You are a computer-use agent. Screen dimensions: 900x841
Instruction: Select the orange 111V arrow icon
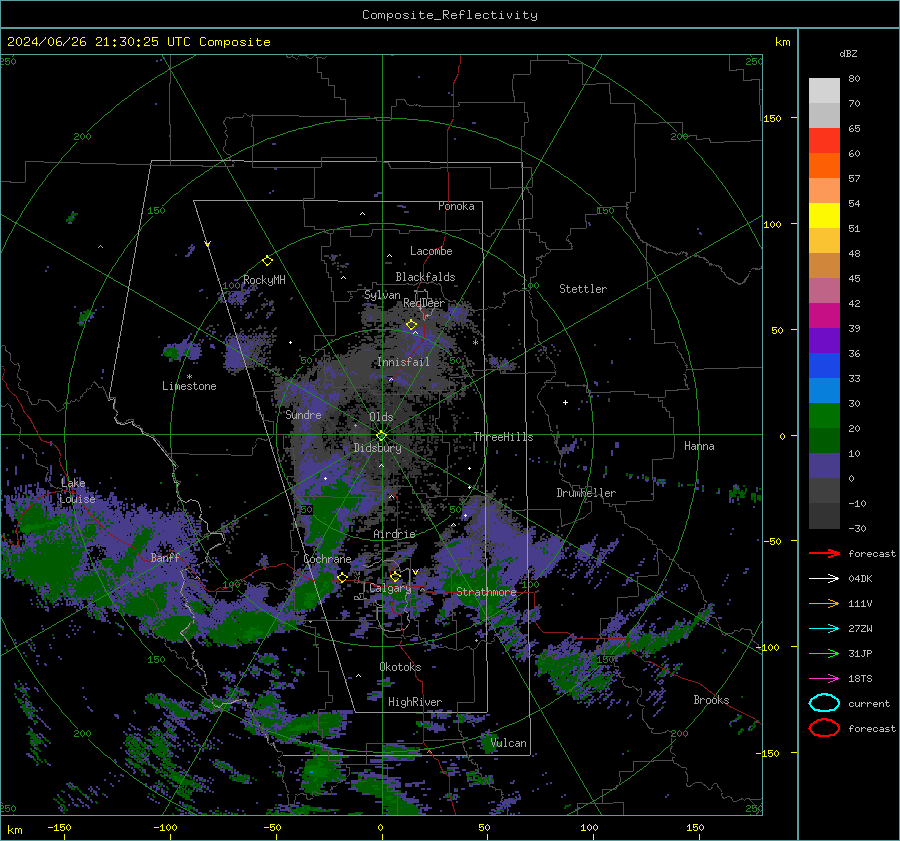[x=824, y=603]
